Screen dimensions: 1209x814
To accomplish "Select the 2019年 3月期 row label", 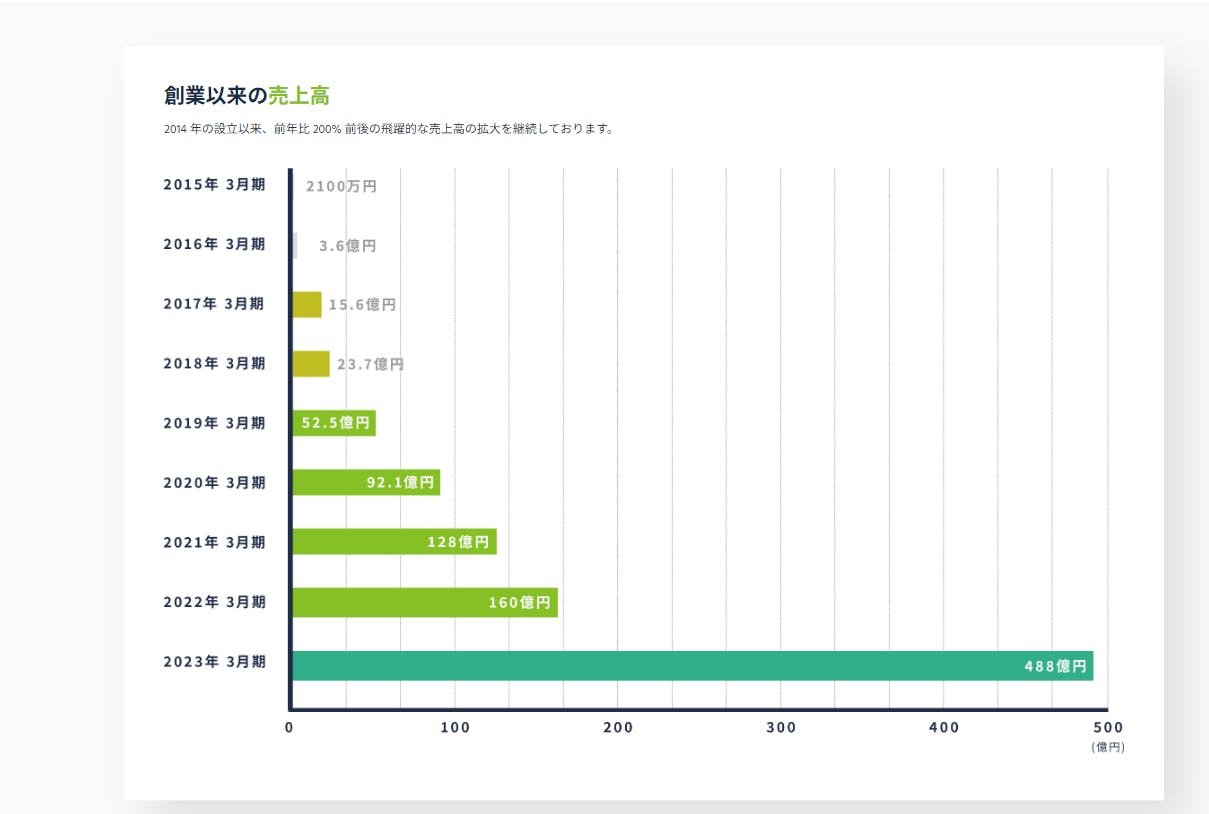I will click(x=214, y=423).
